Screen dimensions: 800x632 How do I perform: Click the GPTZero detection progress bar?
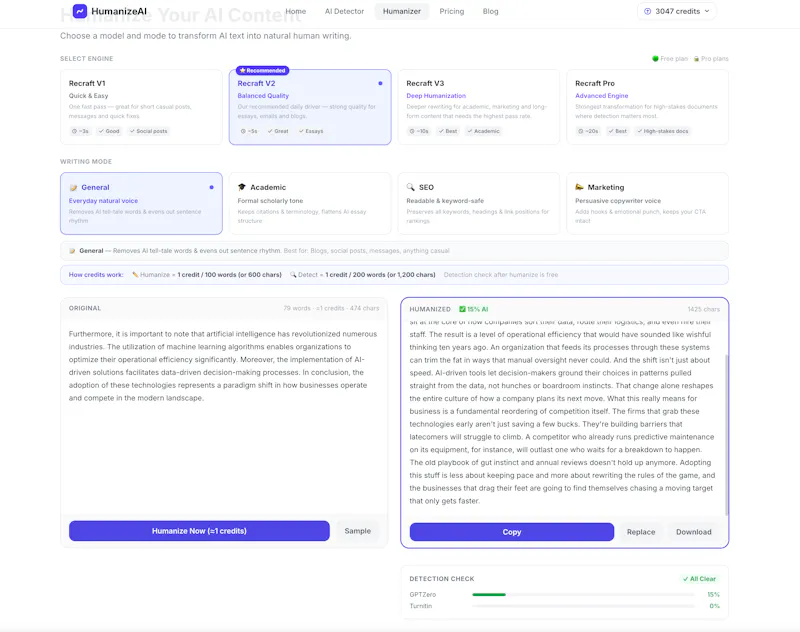click(x=584, y=595)
